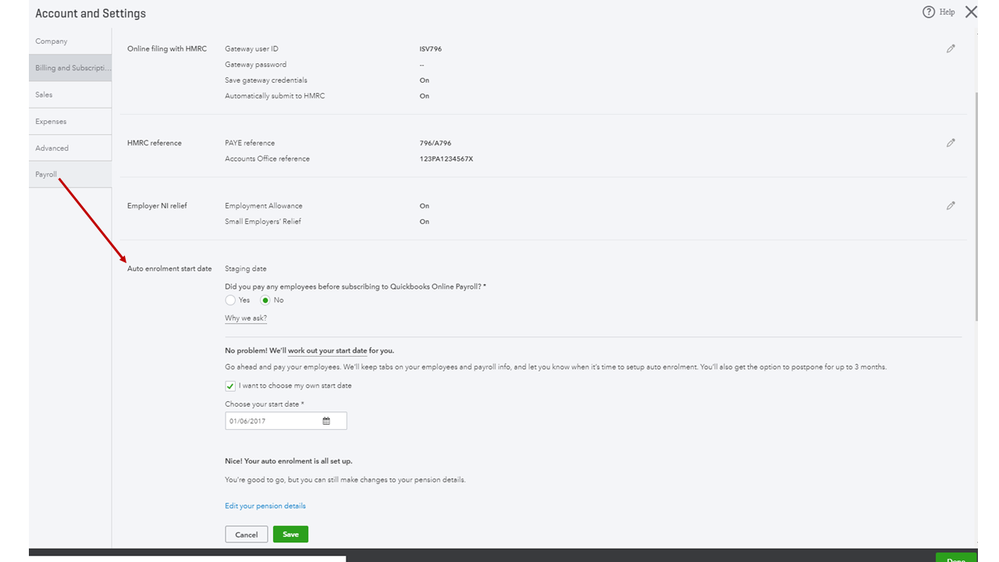
Task: Open the Edit your pension details link
Action: tap(265, 506)
